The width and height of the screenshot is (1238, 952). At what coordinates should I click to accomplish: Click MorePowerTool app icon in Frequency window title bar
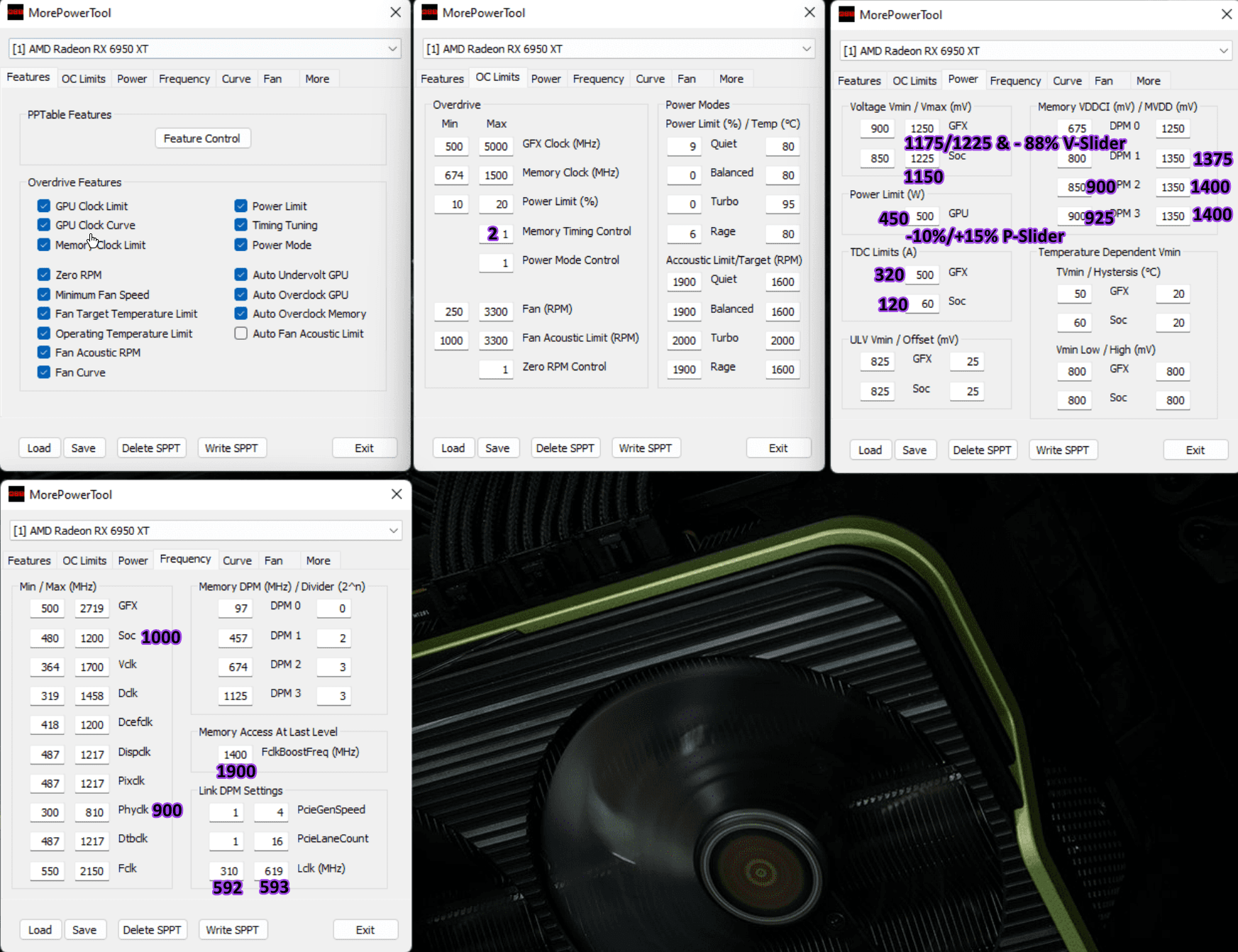(16, 494)
